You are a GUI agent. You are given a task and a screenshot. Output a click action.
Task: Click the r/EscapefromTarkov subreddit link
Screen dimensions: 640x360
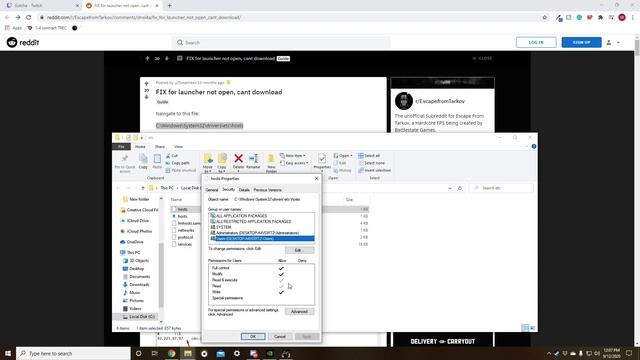point(440,101)
